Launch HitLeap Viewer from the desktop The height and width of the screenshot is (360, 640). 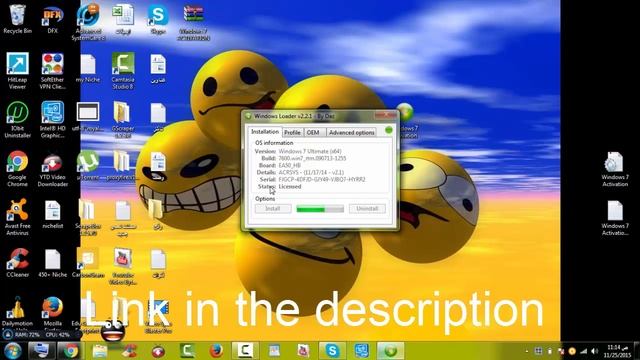(17, 71)
